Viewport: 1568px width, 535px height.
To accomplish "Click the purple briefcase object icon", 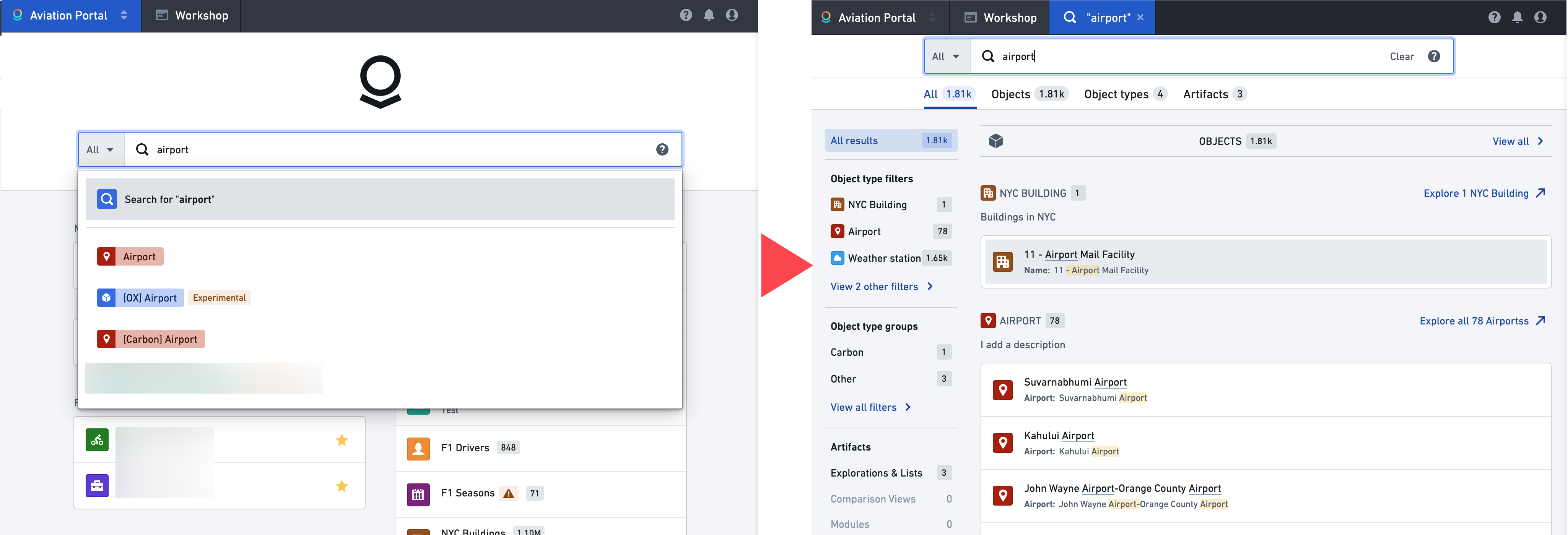I will click(x=98, y=486).
